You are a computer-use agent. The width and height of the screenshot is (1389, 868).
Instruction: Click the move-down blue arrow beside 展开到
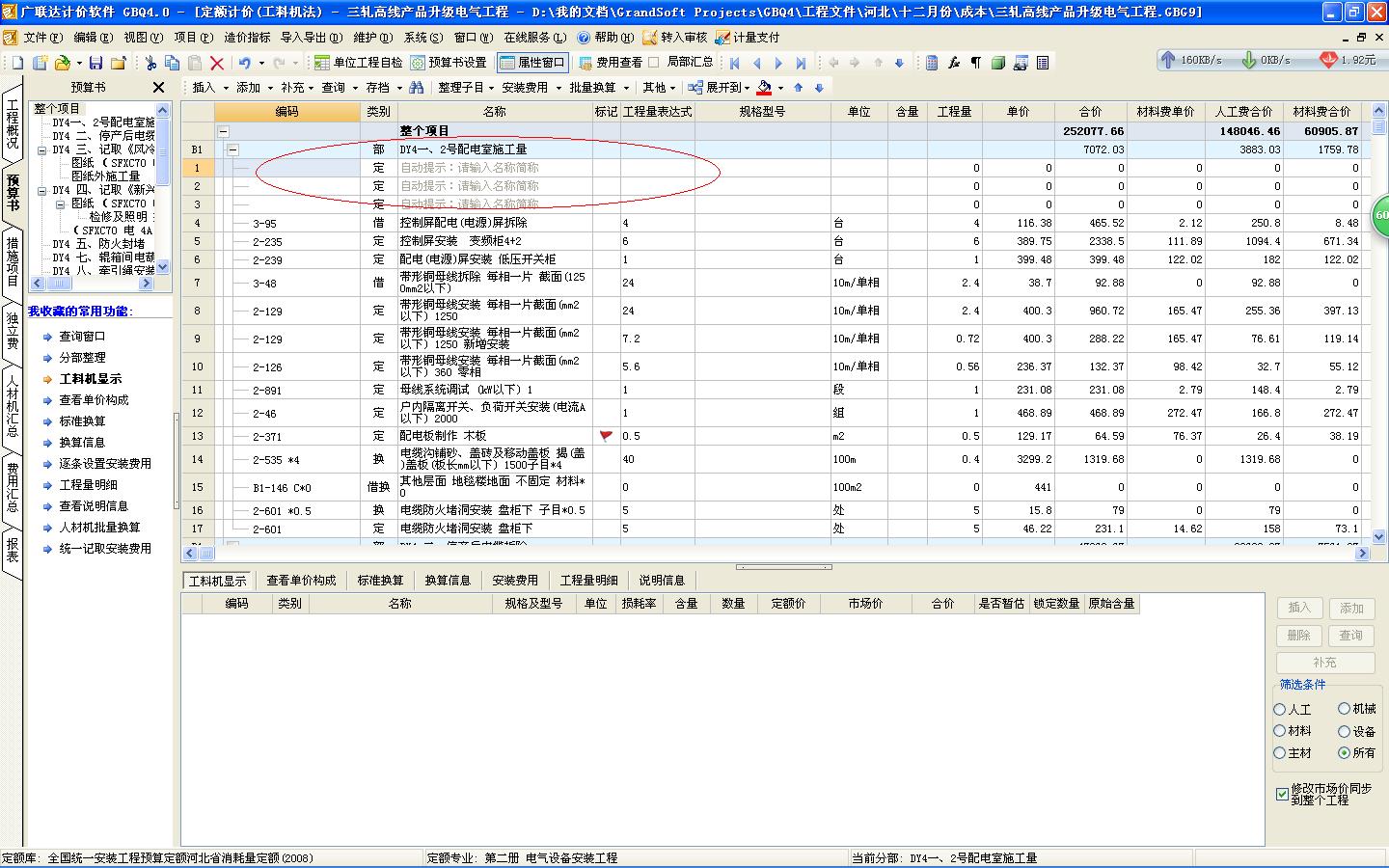point(820,88)
